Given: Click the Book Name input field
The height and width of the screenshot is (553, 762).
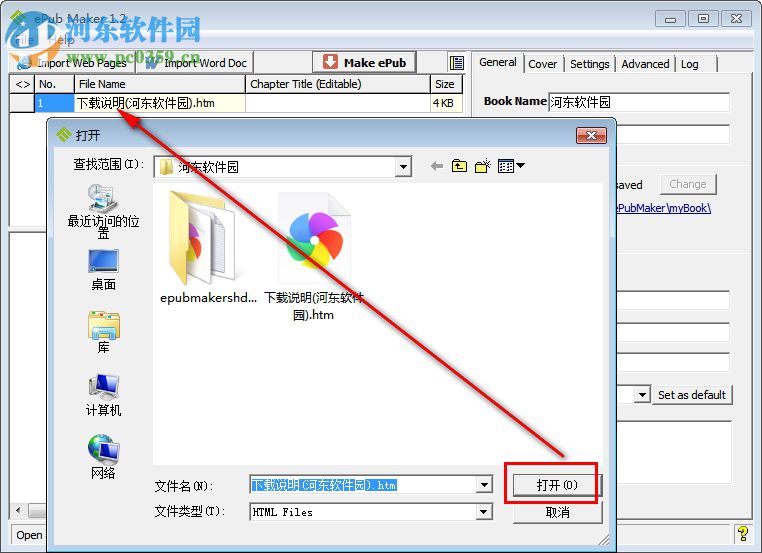Looking at the screenshot, I should (639, 102).
